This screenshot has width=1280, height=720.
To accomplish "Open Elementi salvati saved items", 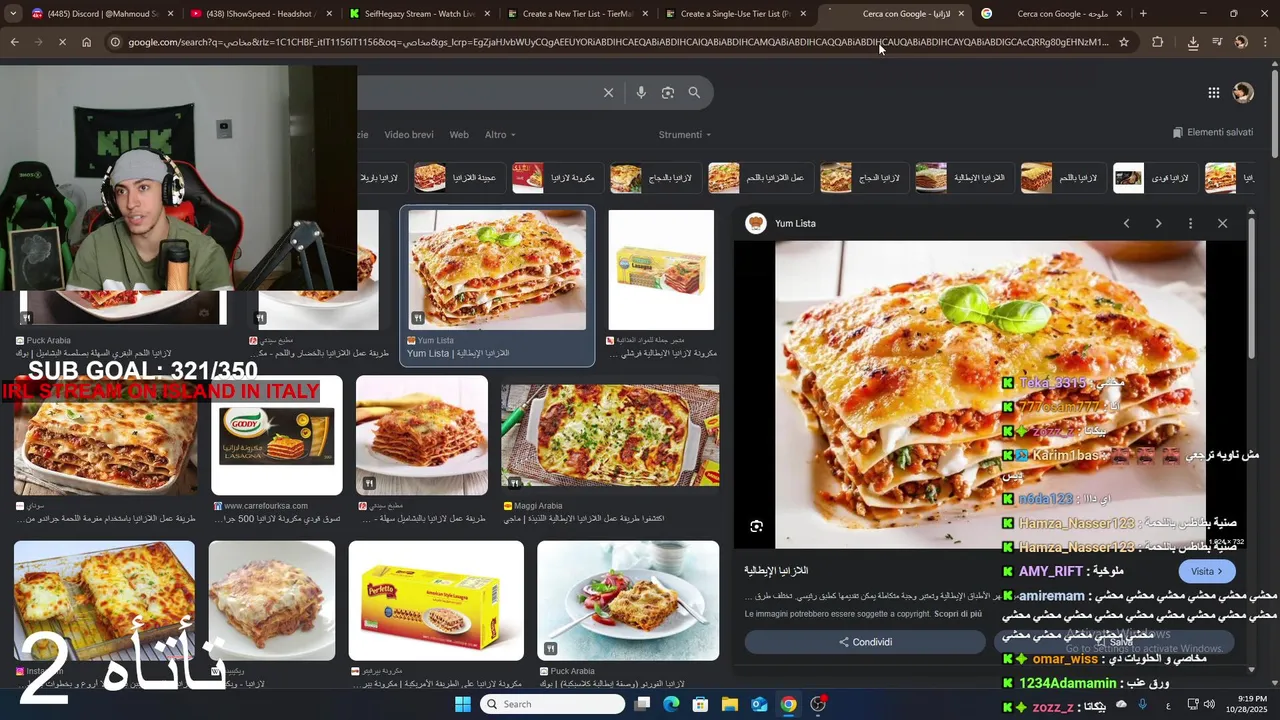I will tap(1212, 132).
